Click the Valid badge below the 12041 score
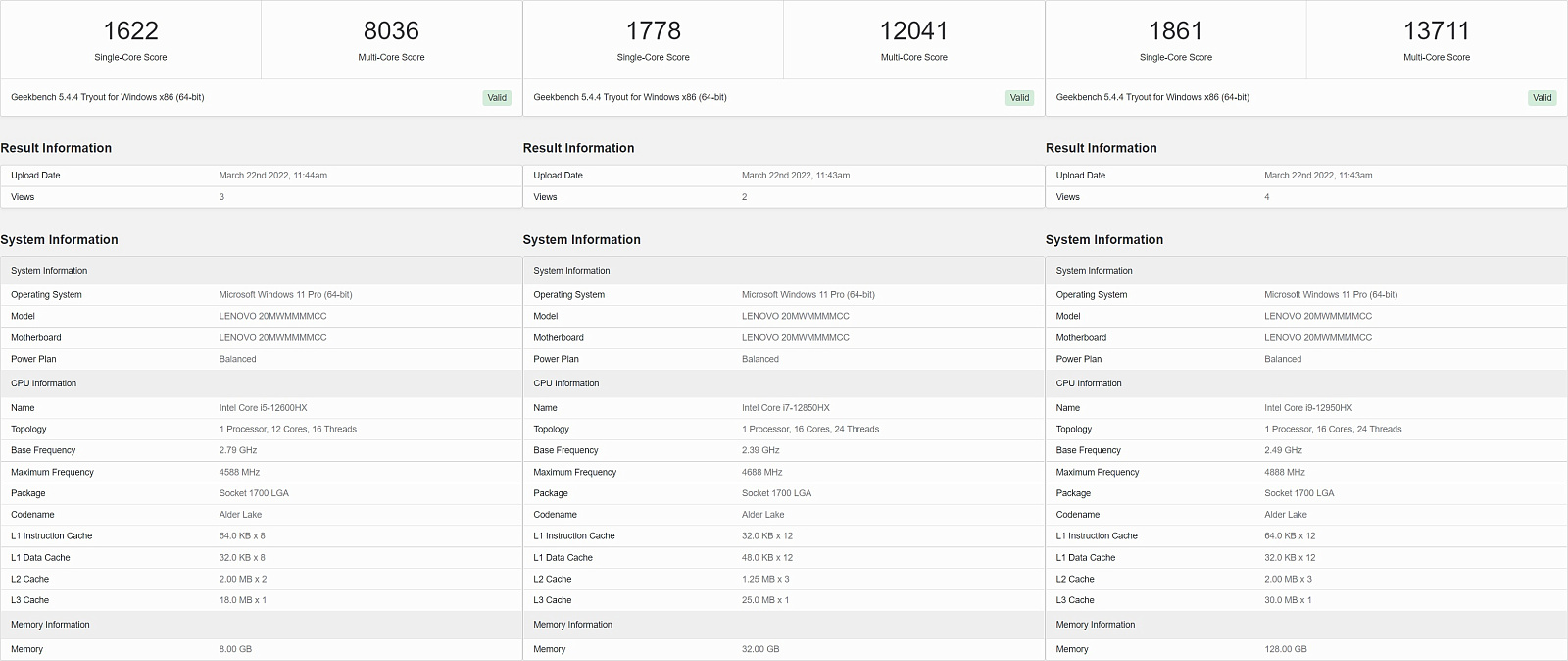 [1019, 98]
